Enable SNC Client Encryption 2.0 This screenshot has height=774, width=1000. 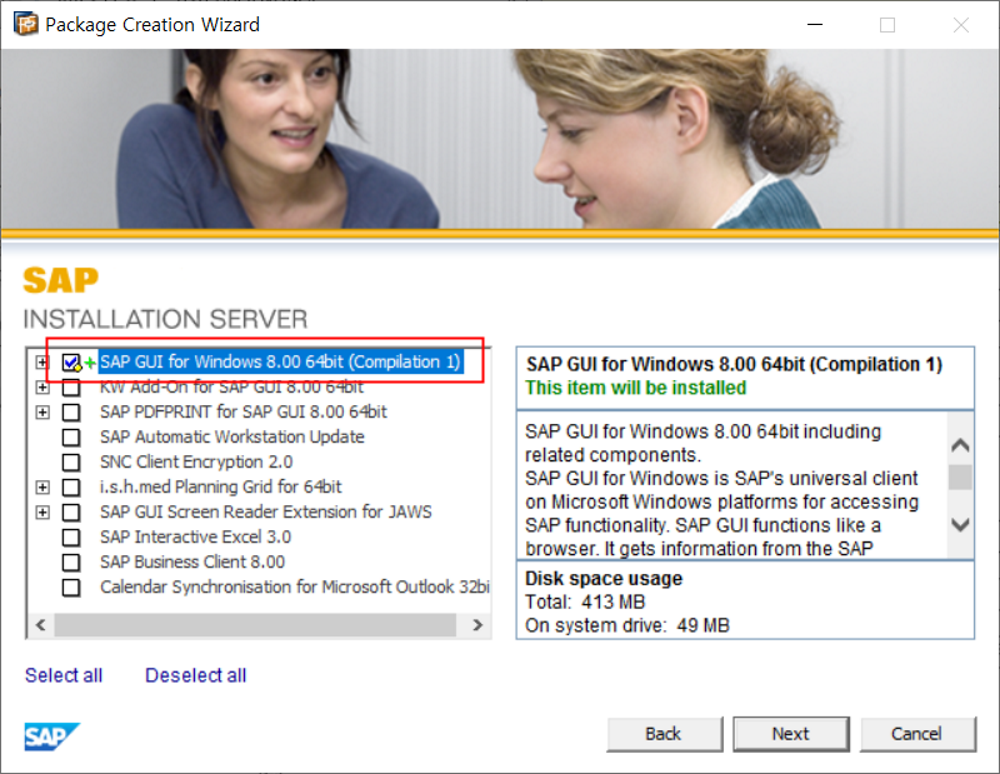(71, 462)
